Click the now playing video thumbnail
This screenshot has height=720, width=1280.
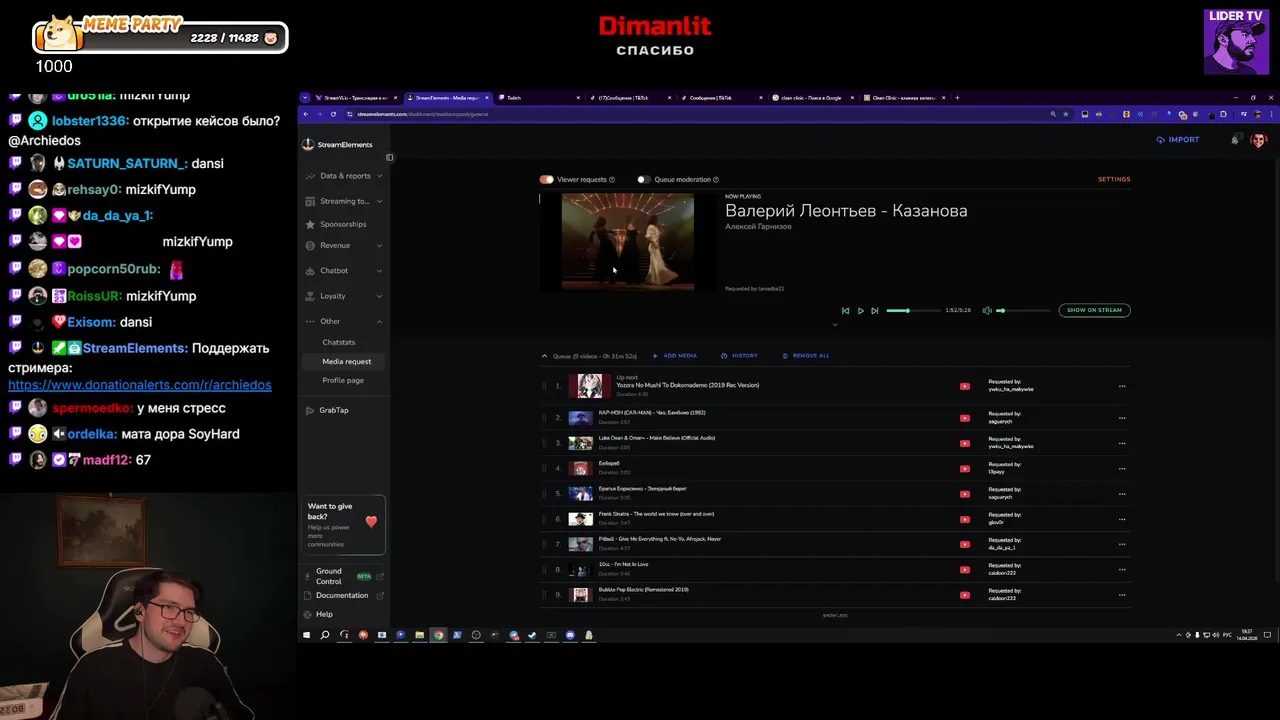tap(628, 241)
